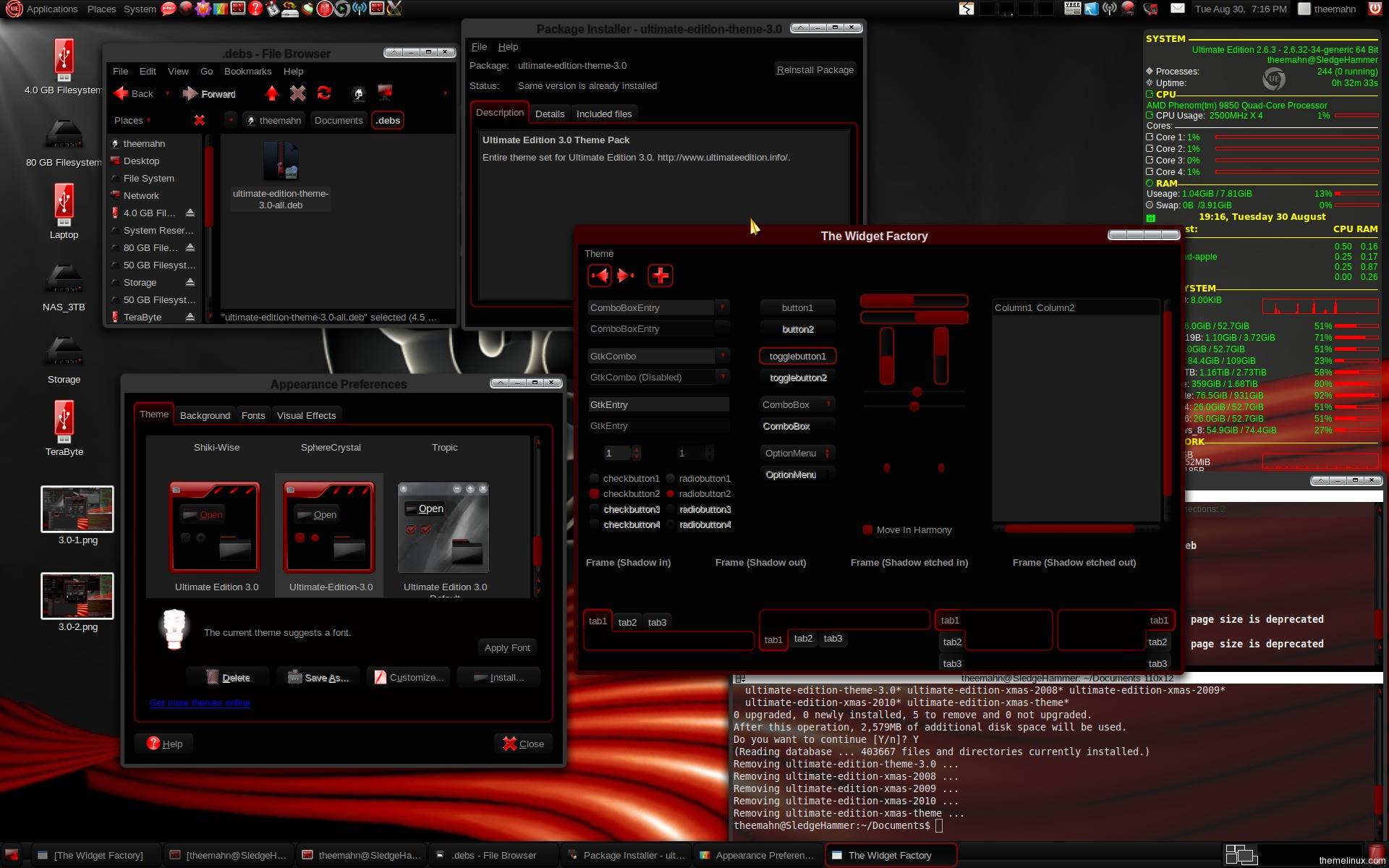
Task: Open the GtkCombo dropdown arrow
Action: 722,356
